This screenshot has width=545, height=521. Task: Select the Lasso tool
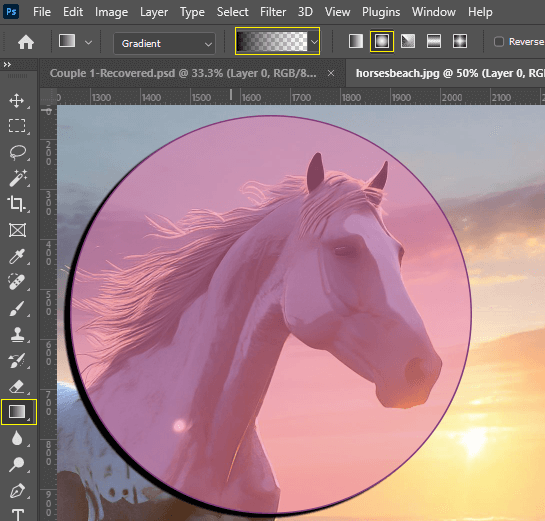click(x=17, y=152)
